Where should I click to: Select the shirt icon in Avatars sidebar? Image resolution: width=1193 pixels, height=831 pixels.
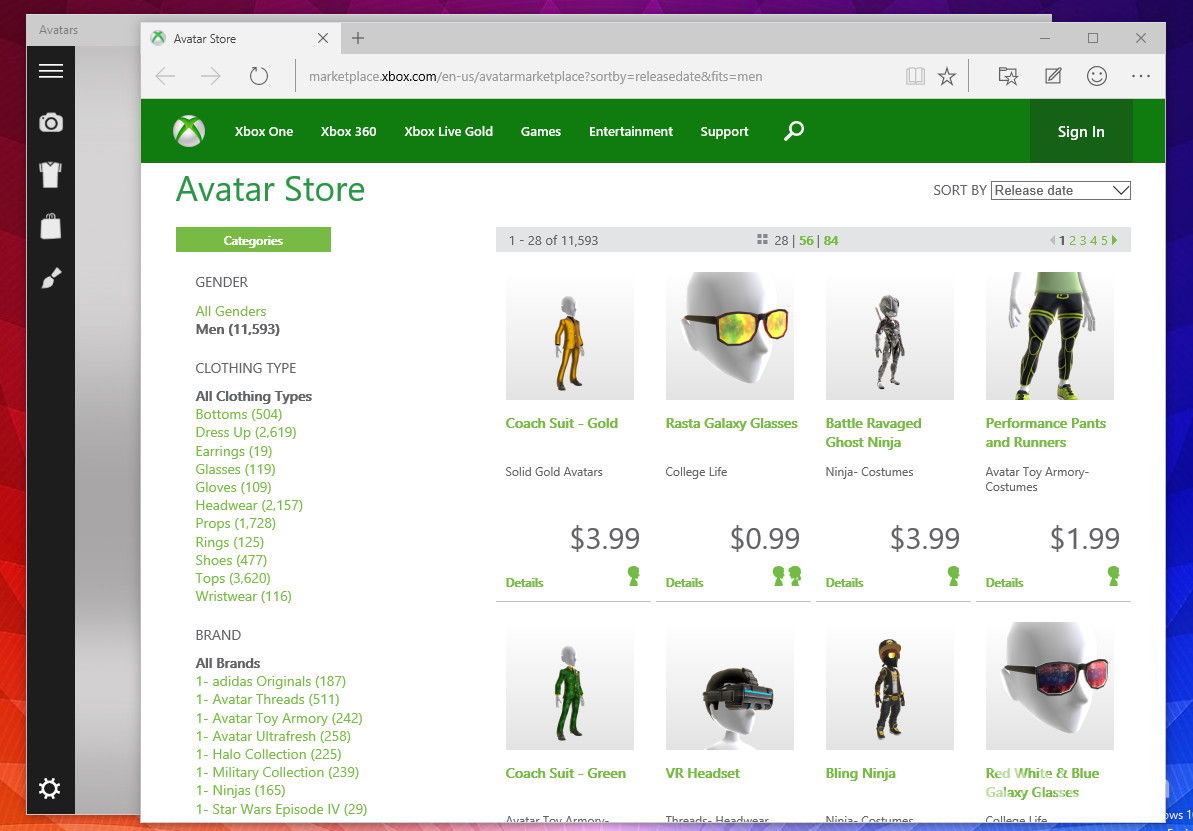(x=51, y=174)
